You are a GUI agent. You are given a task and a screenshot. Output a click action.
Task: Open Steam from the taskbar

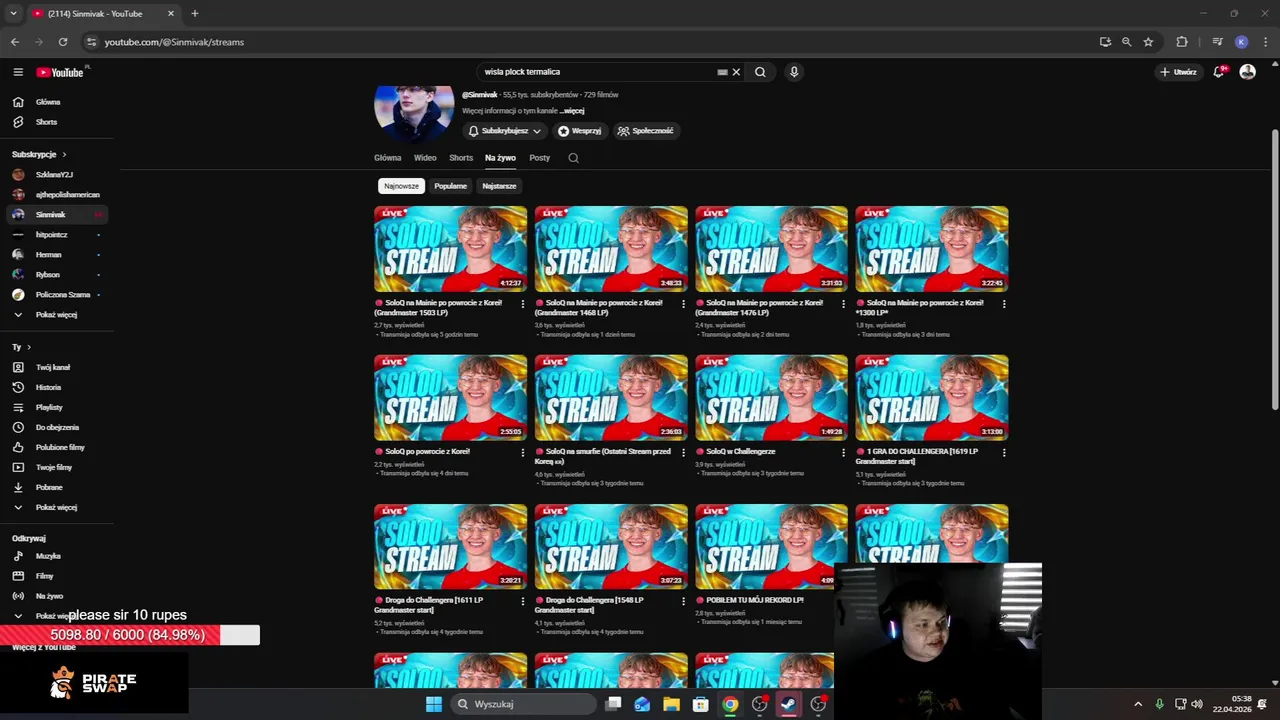(789, 704)
